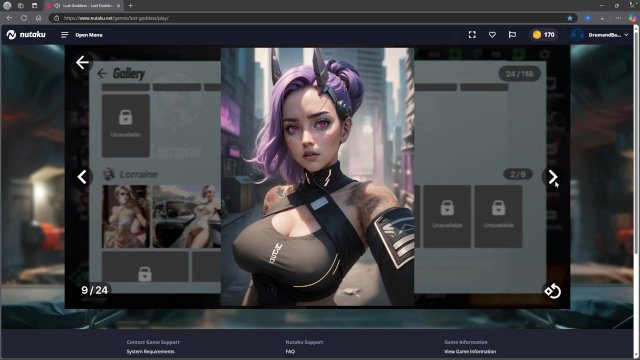Click Open Menu label
Screen dimensions: 640x360
click(x=89, y=35)
